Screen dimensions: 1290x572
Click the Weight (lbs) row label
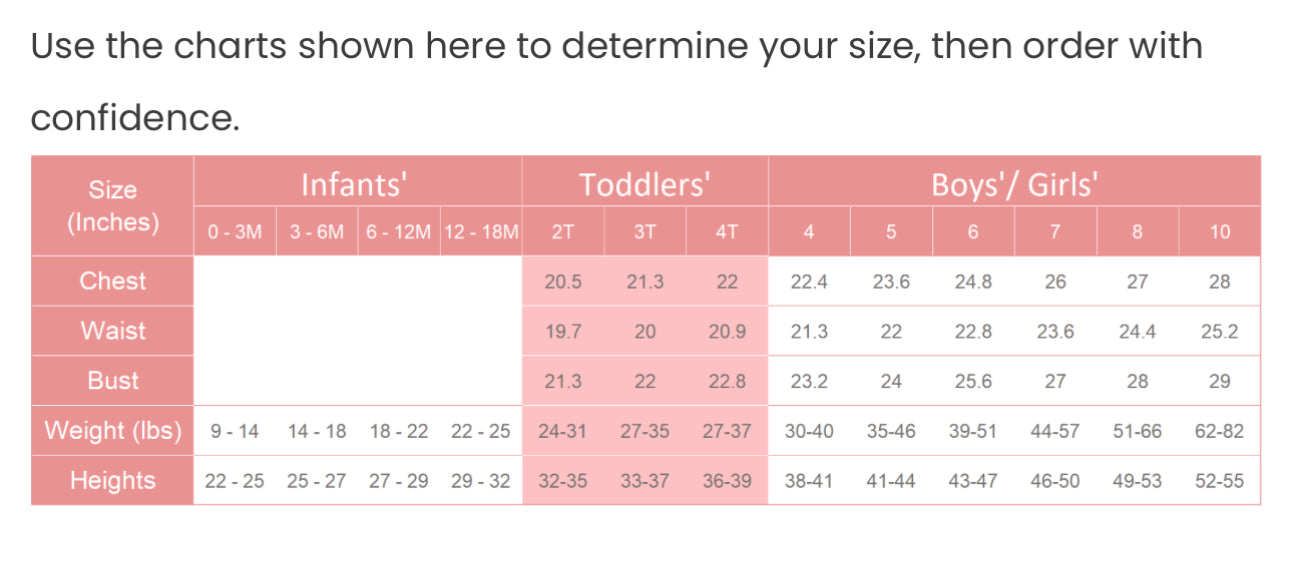tap(113, 431)
